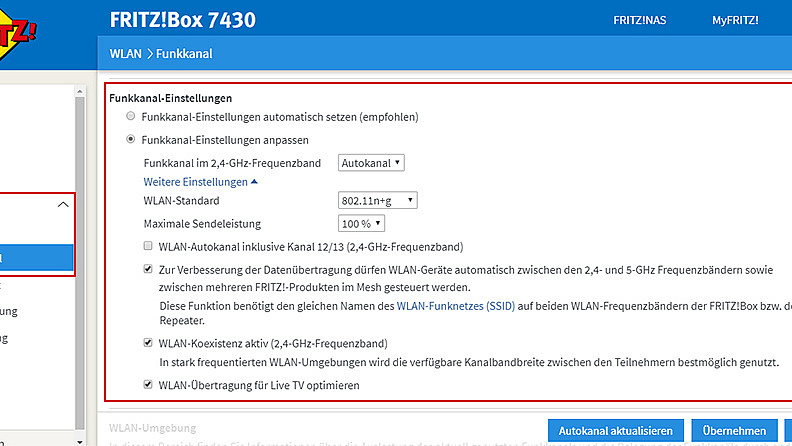This screenshot has height=446, width=792.
Task: Click the Übernehmen button
Action: click(x=733, y=430)
